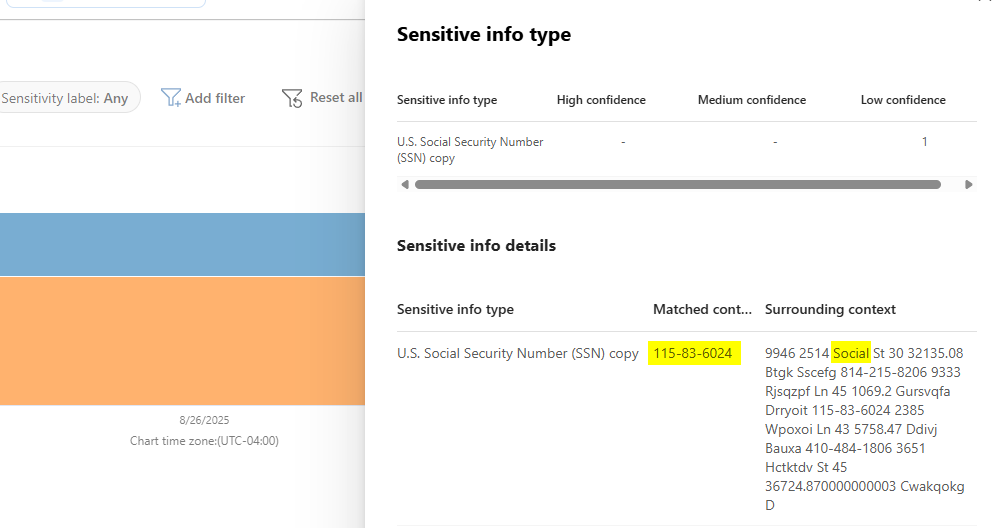Sort by Medium confidence column header
998x528 pixels.
[751, 100]
